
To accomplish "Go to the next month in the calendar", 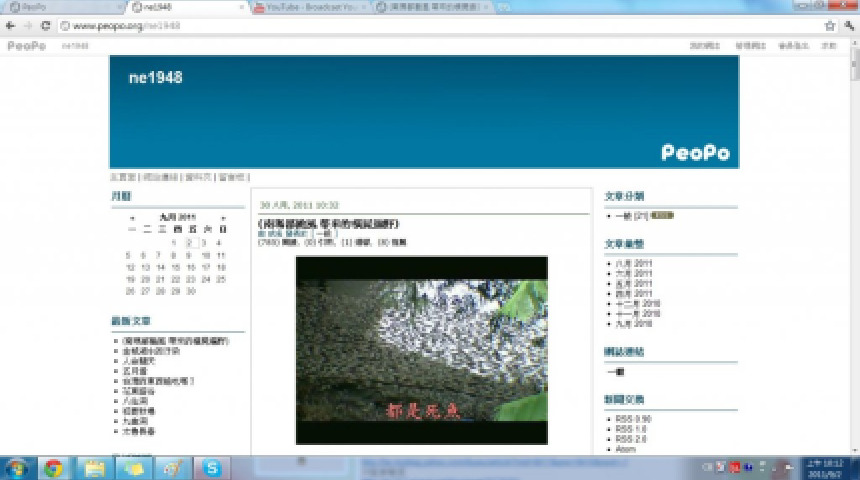I will pyautogui.click(x=223, y=217).
